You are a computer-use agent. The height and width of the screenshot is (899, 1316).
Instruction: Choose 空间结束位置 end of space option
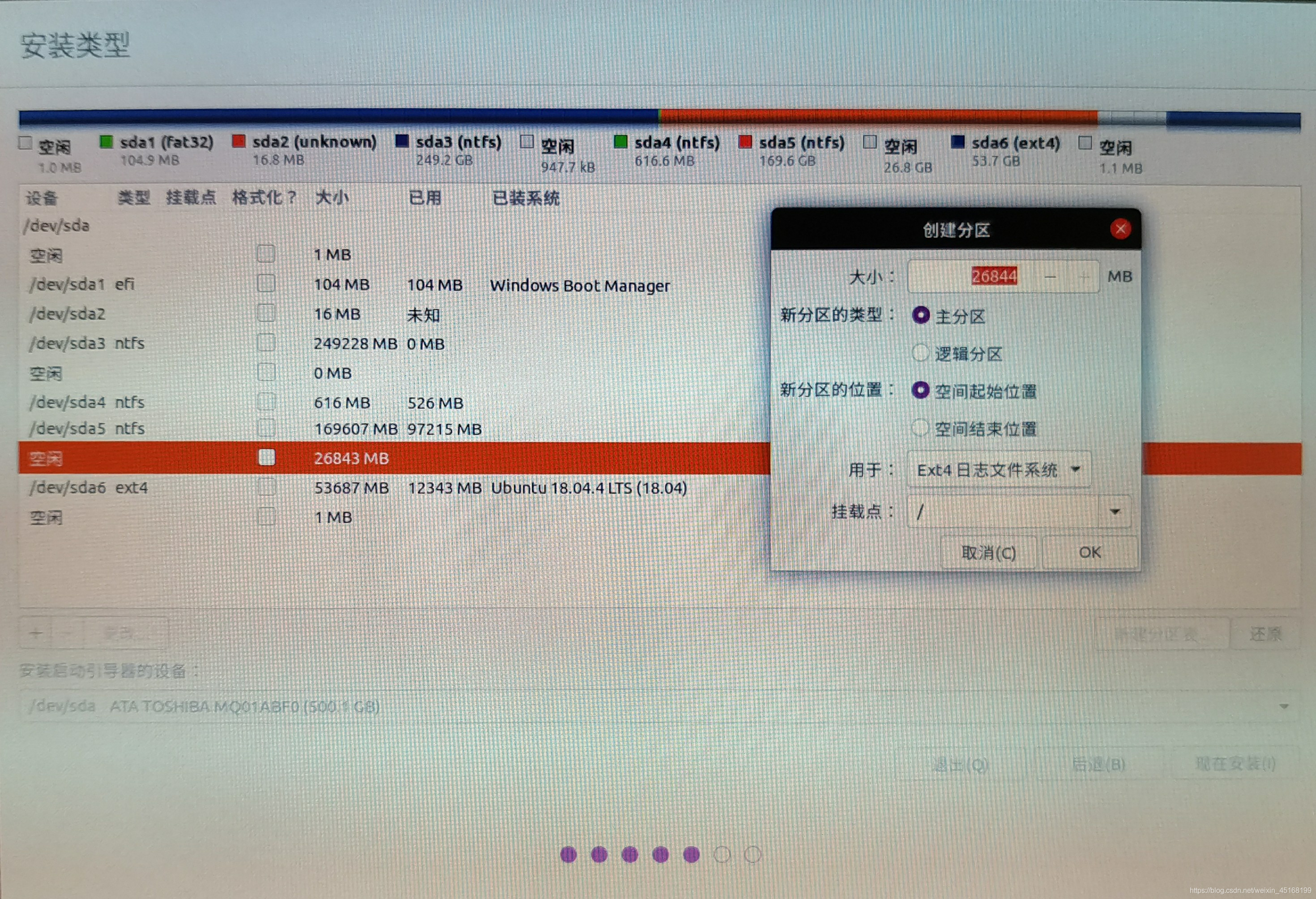click(x=921, y=428)
